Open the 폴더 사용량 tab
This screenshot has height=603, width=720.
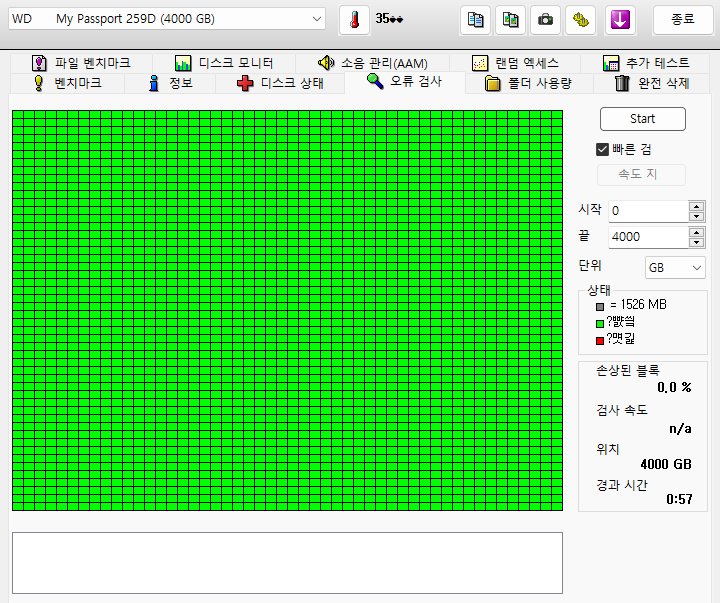[x=529, y=83]
